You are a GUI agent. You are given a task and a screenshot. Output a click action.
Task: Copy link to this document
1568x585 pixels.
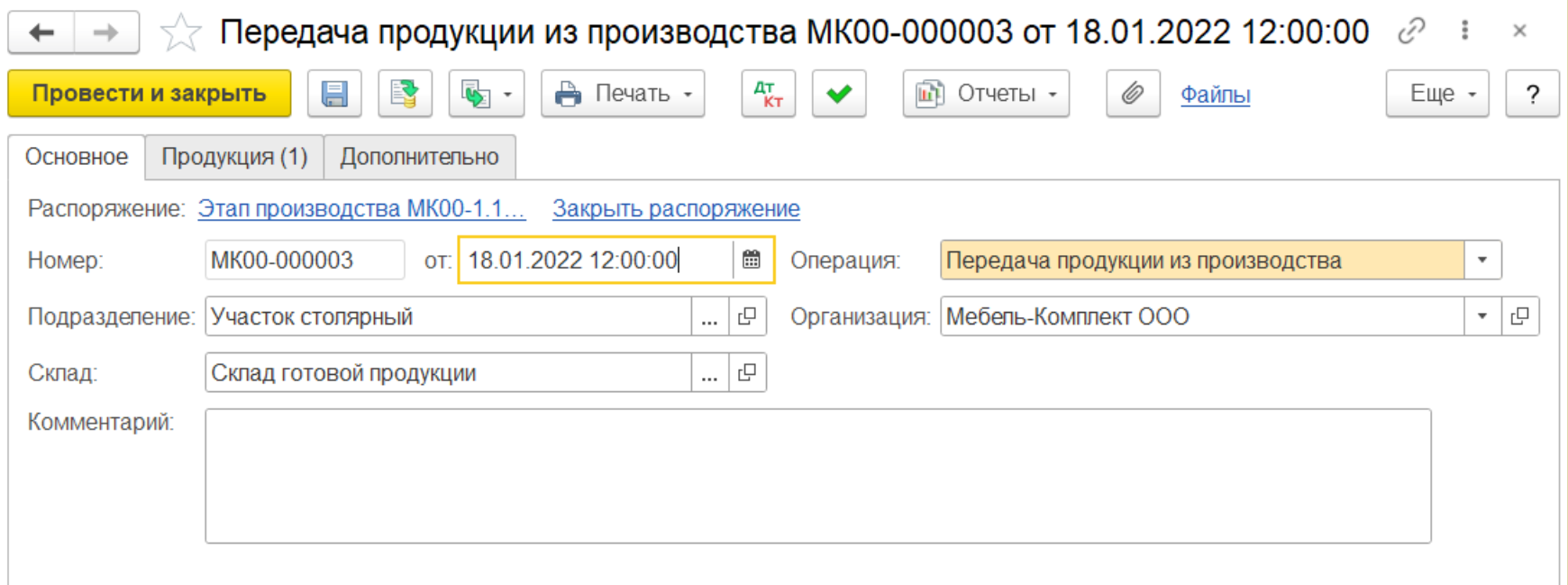[x=1411, y=32]
